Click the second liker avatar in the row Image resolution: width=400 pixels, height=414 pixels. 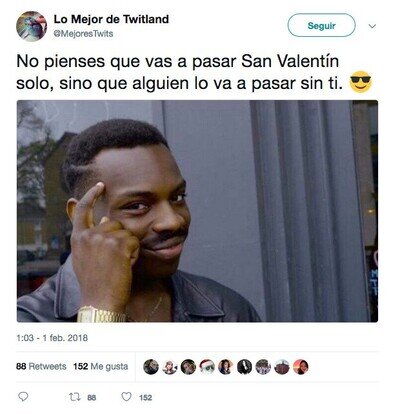coord(169,367)
